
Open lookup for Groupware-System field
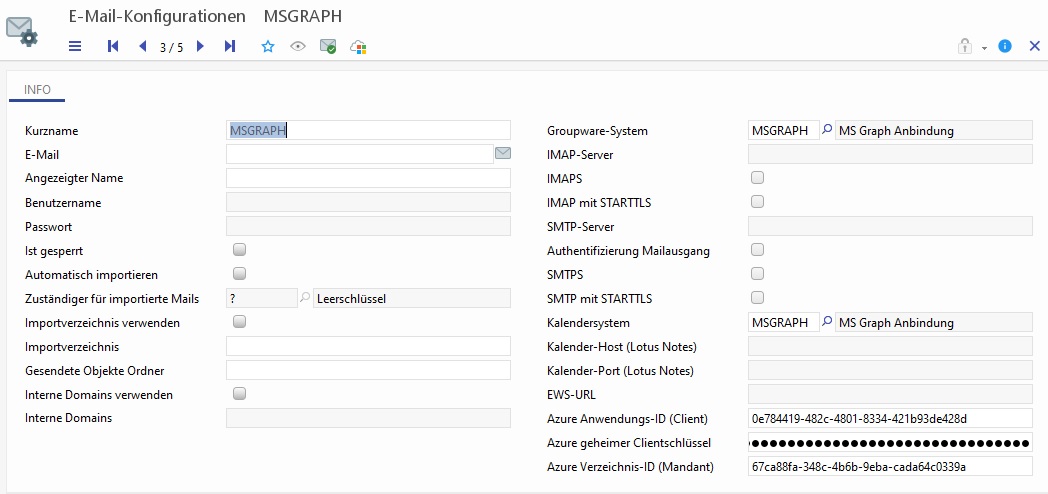[827, 130]
